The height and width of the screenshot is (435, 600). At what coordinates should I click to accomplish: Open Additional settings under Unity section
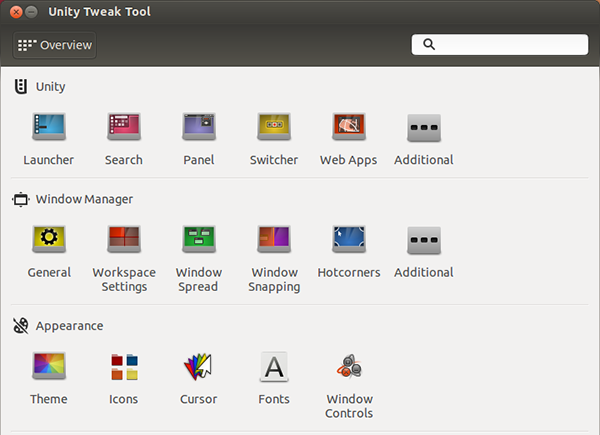pyautogui.click(x=424, y=128)
